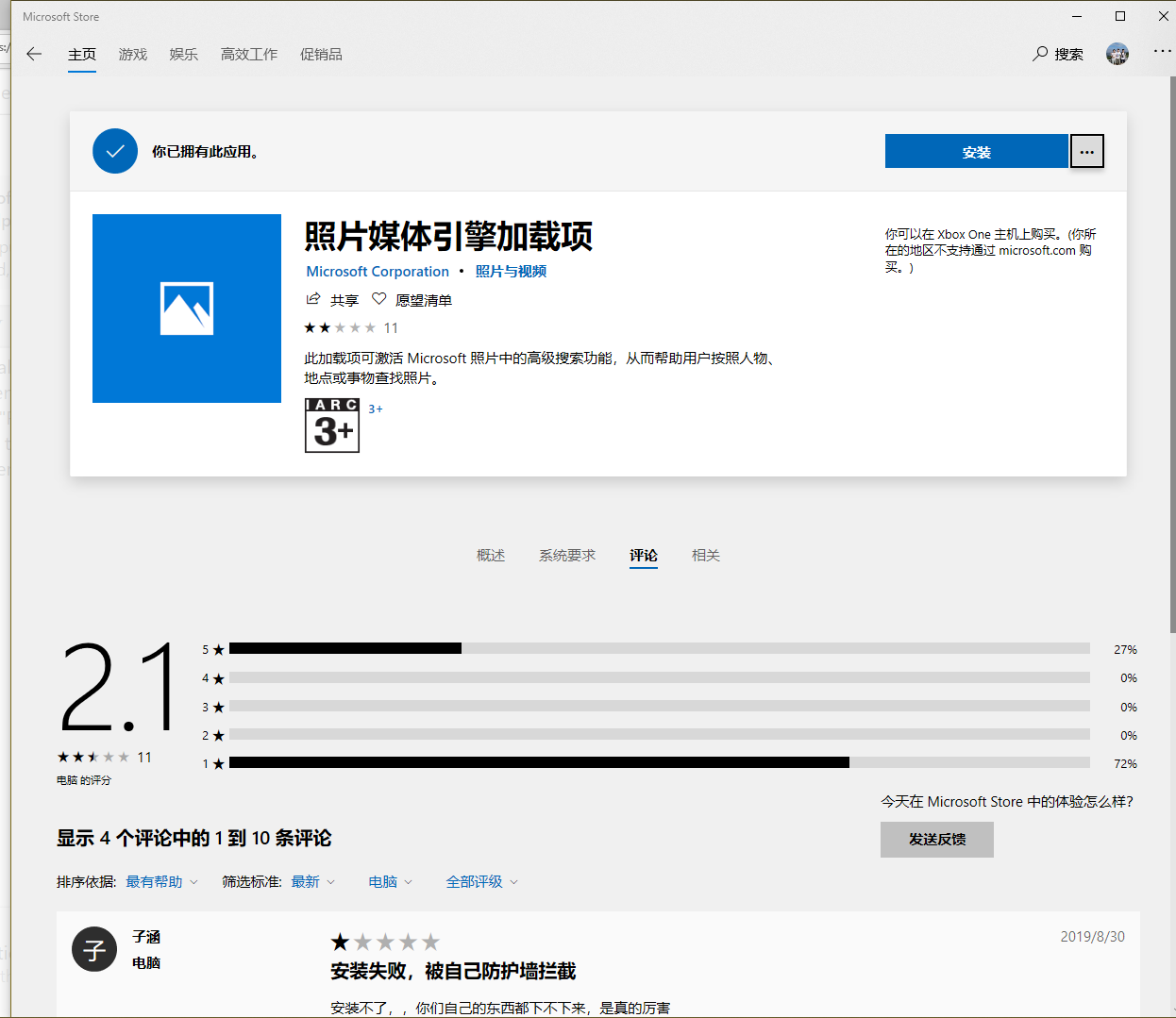Open the 娱乐 tab
This screenshot has height=1018, width=1176.
point(184,55)
